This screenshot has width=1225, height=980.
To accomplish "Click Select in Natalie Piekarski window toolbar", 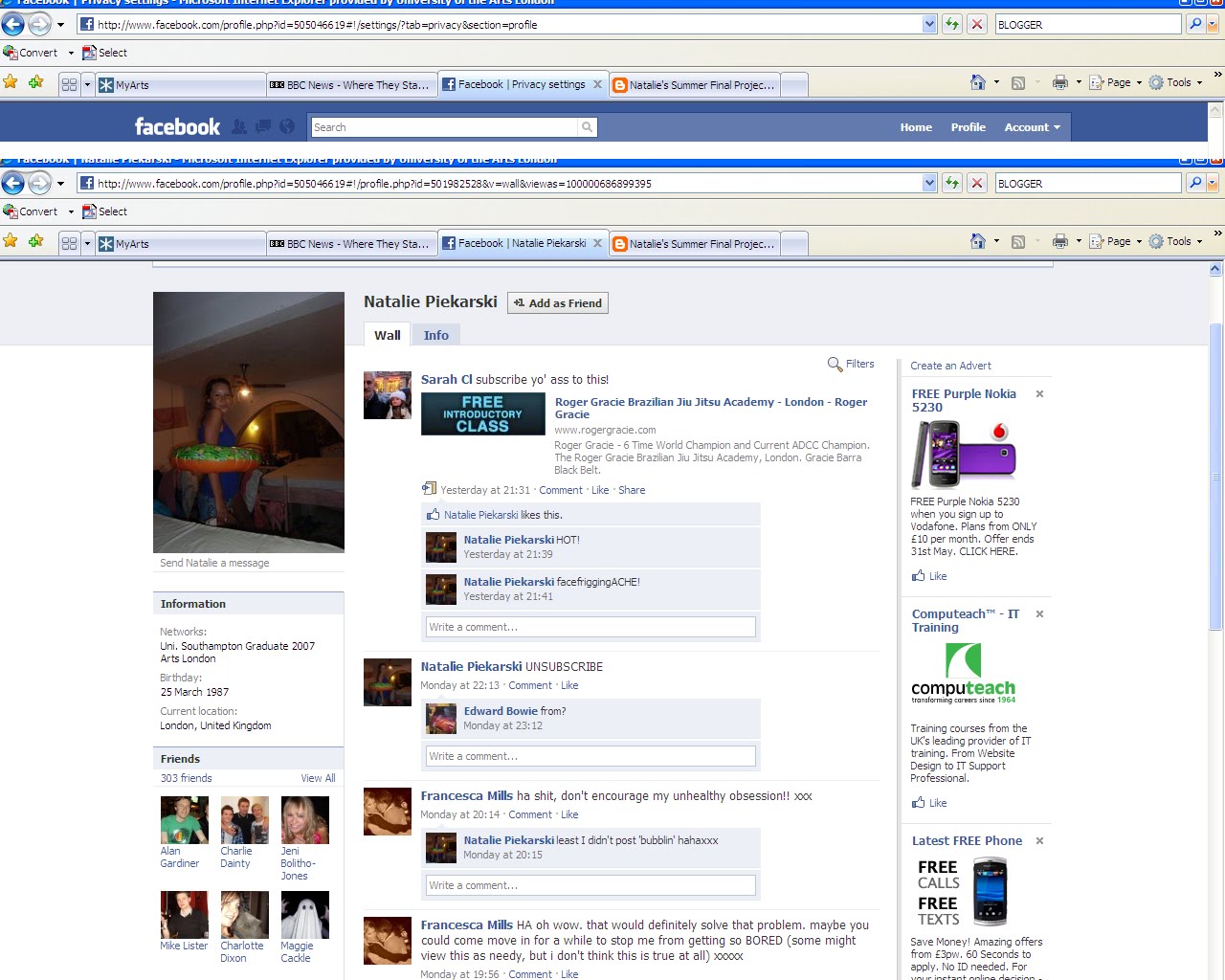I will [104, 212].
